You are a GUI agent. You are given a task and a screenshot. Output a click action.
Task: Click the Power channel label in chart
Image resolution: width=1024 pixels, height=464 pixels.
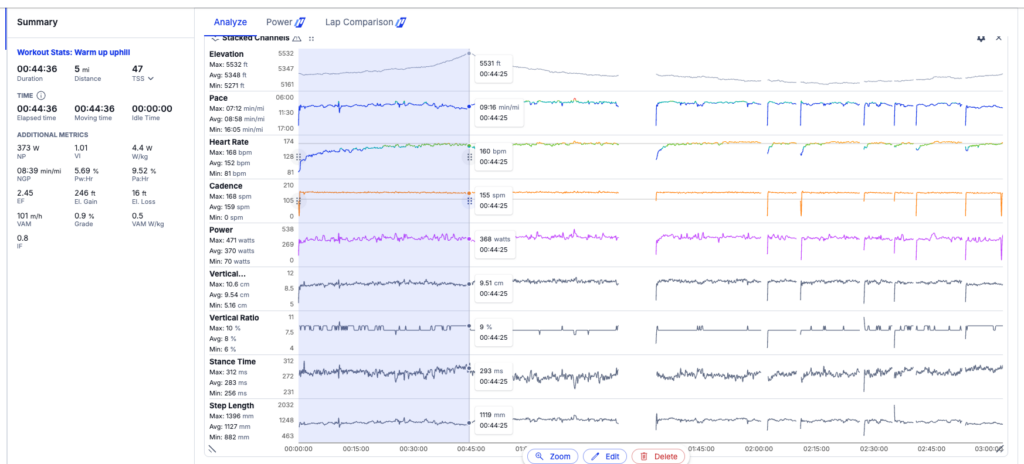point(221,230)
